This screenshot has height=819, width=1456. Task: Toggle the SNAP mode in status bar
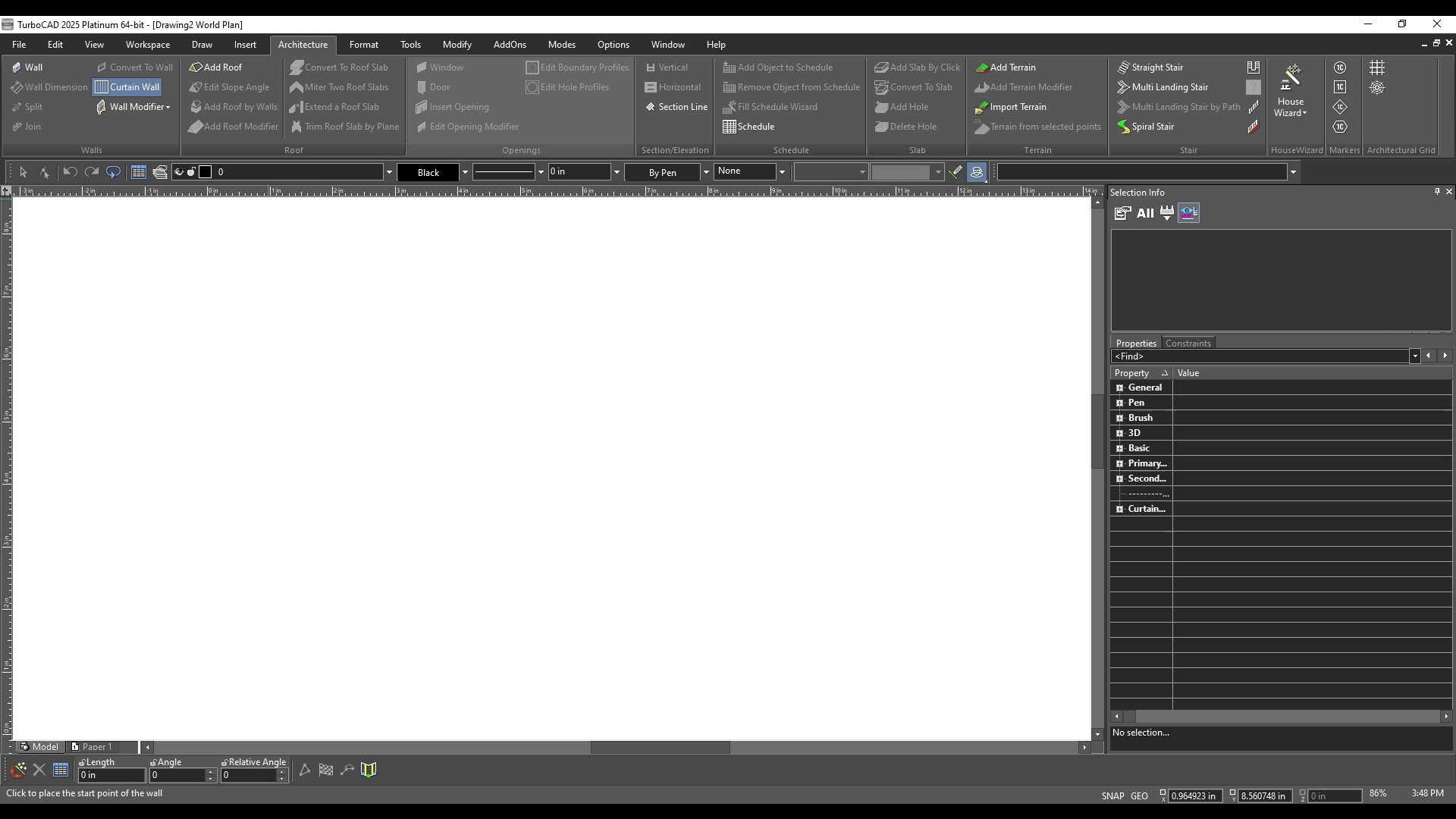[x=1112, y=795]
